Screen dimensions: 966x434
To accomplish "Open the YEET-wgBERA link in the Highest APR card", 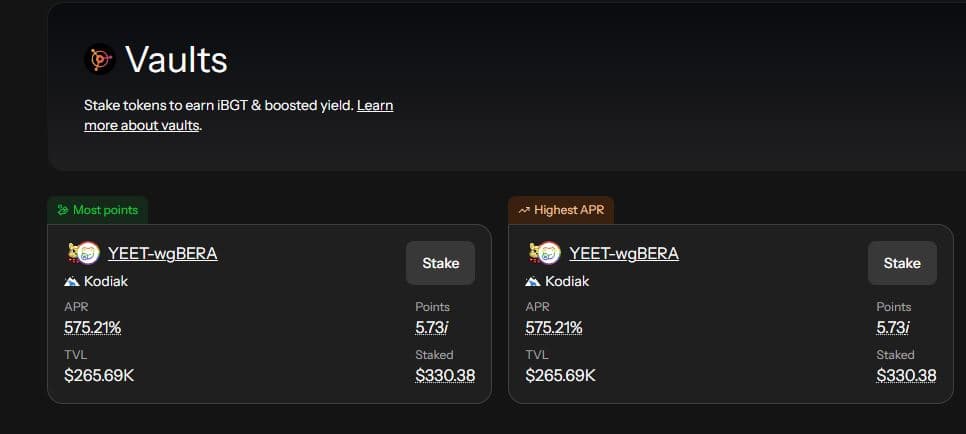I will pos(624,253).
